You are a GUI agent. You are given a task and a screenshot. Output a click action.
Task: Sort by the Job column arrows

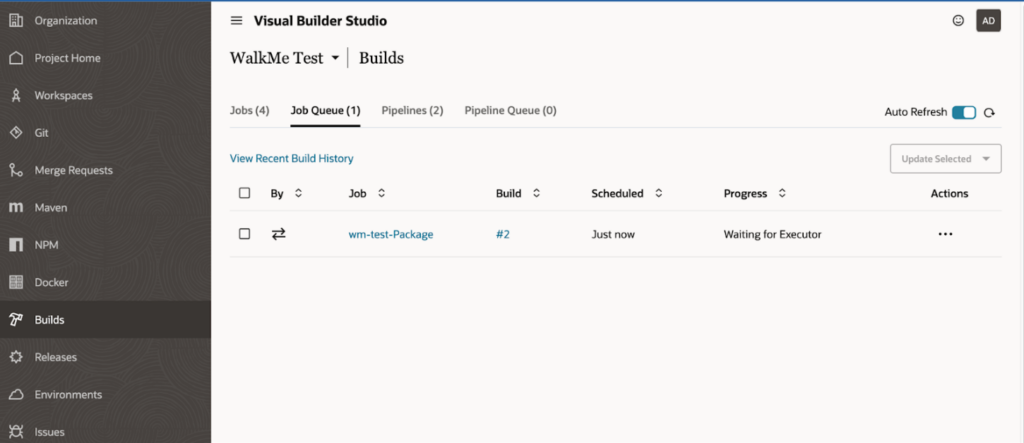click(382, 193)
